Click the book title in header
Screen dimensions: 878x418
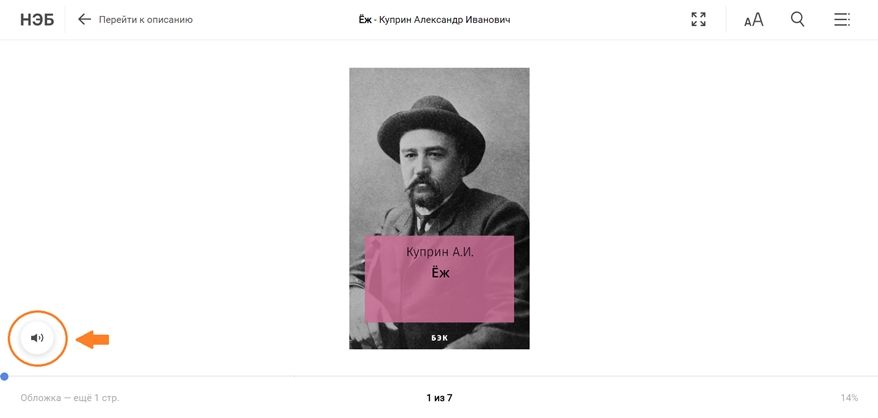(435, 20)
